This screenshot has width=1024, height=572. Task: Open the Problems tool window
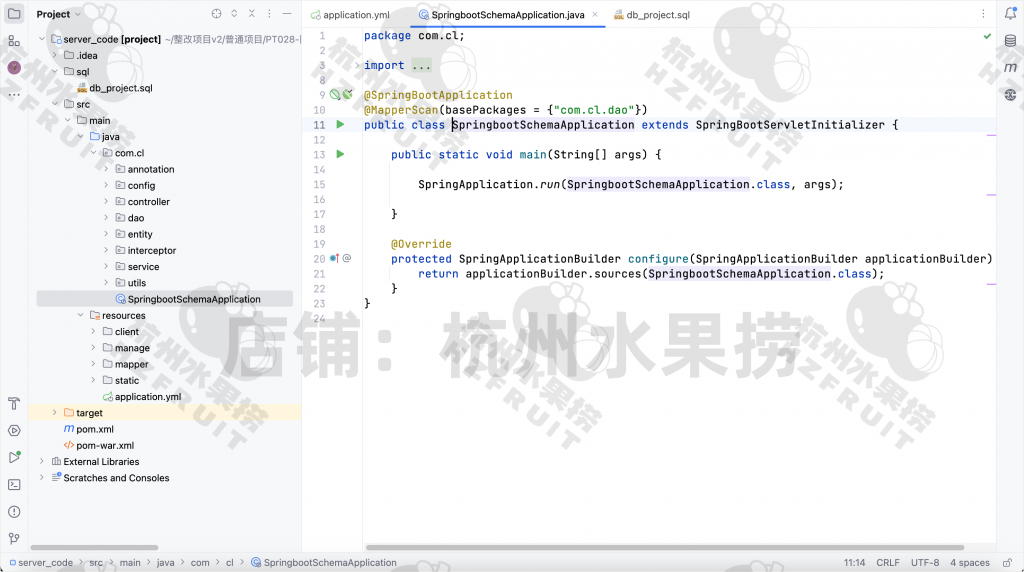[14, 511]
